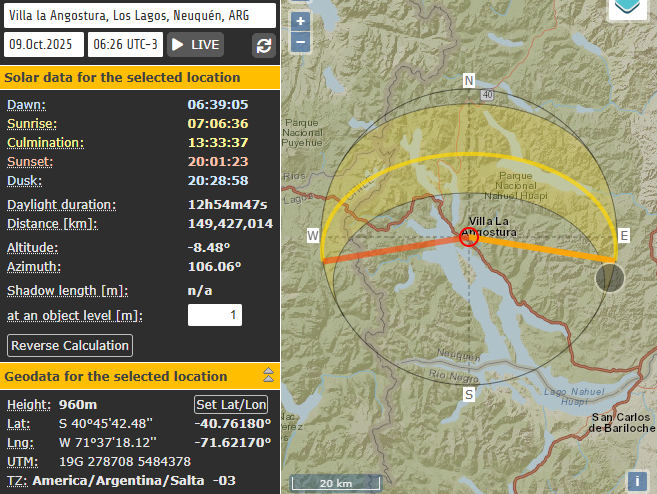The width and height of the screenshot is (657, 494).
Task: Collapse the Geodata panel with double chevron
Action: [x=268, y=376]
